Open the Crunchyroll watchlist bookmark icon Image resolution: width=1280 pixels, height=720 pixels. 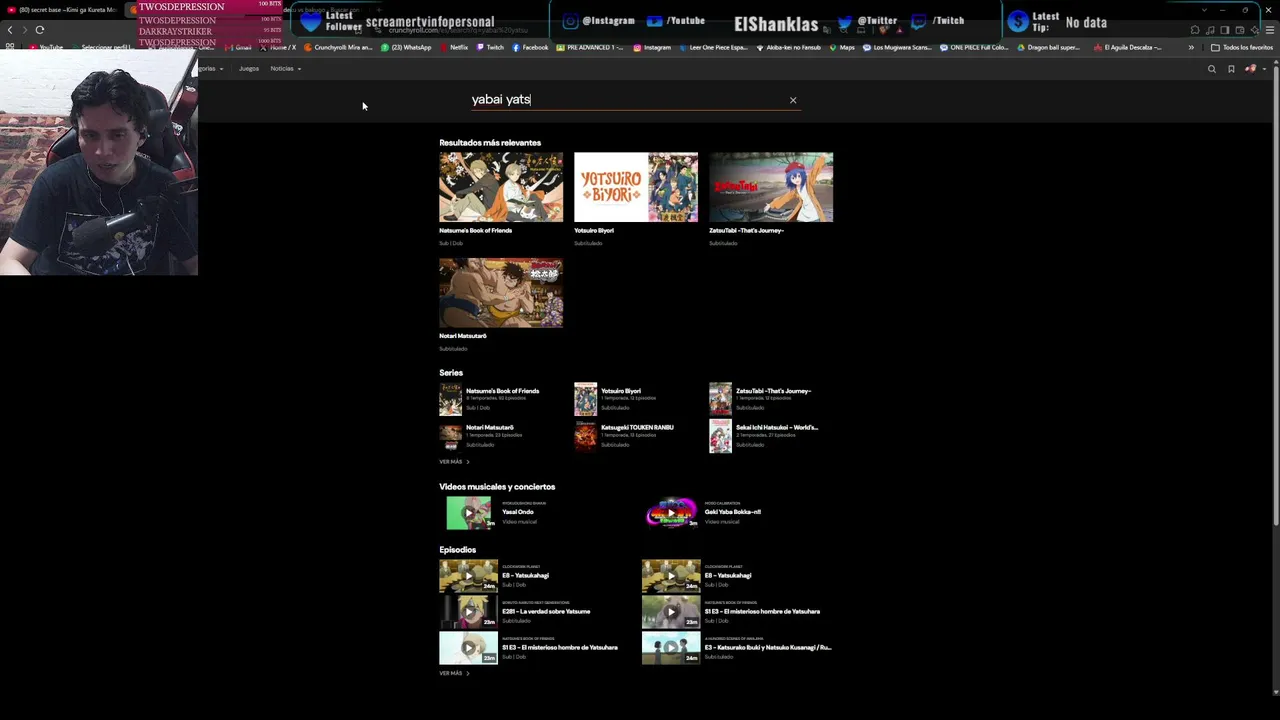click(x=1231, y=69)
